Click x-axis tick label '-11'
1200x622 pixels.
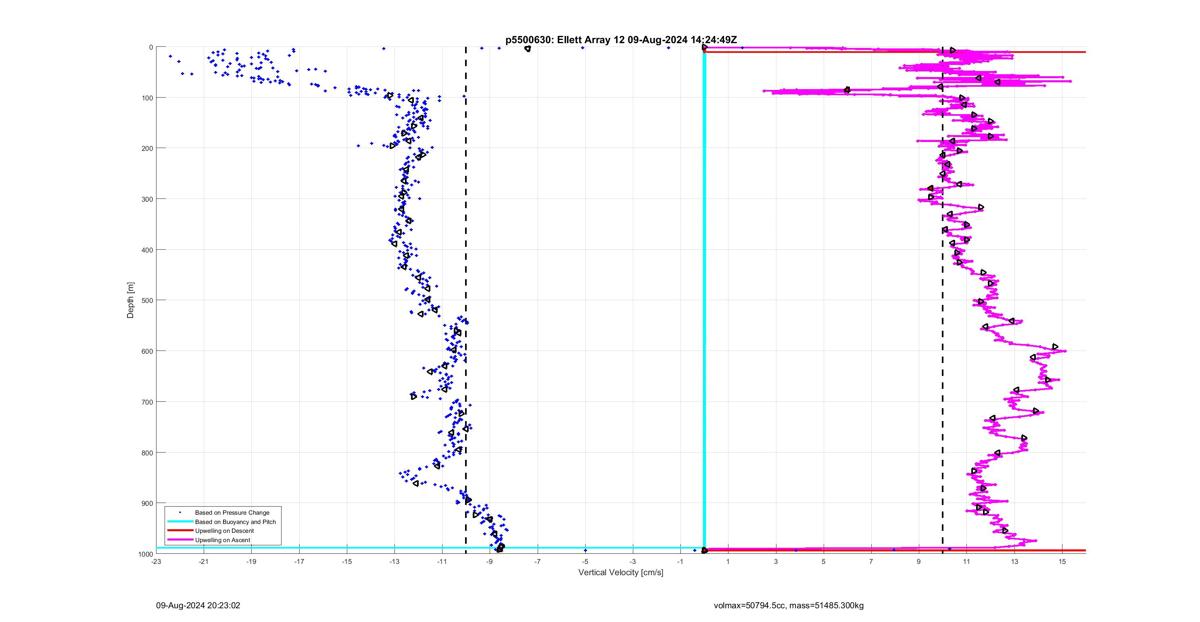[x=442, y=562]
